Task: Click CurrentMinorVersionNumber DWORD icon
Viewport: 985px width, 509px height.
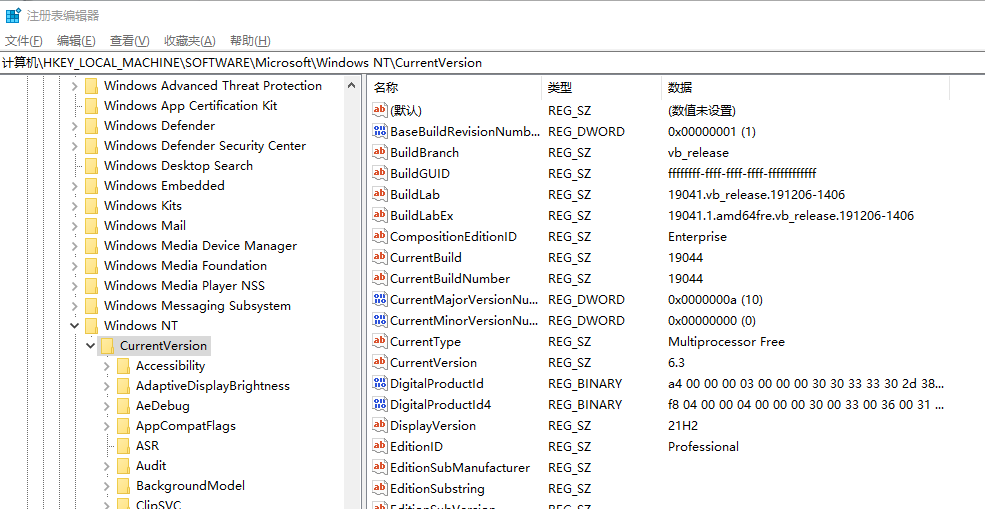Action: coord(380,320)
